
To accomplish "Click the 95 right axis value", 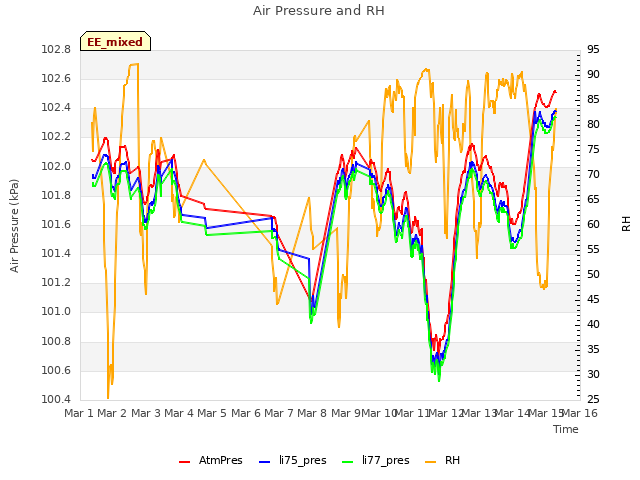I will coord(593,50).
